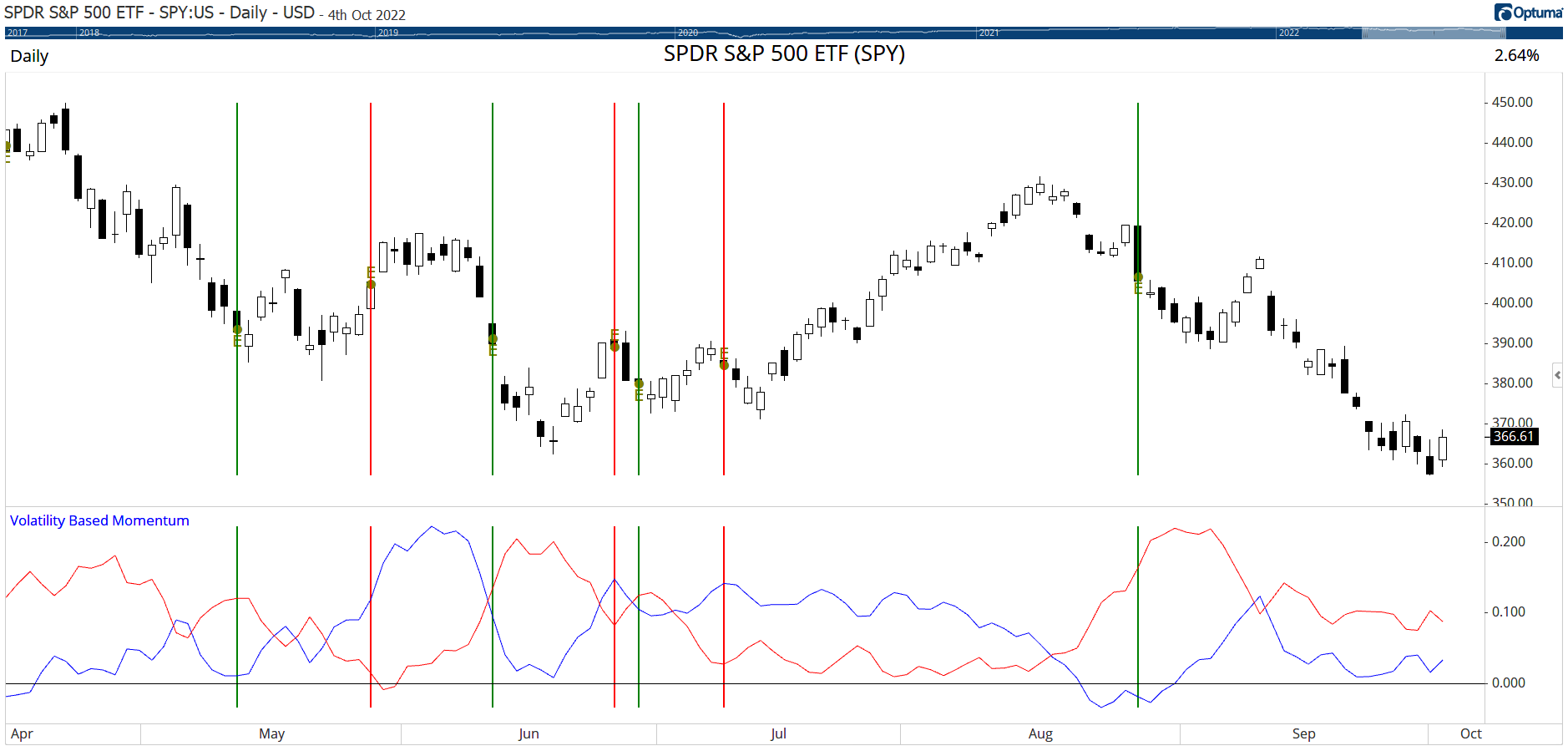Click the 390.00 price scale label
The image size is (1568, 751).
(1512, 343)
